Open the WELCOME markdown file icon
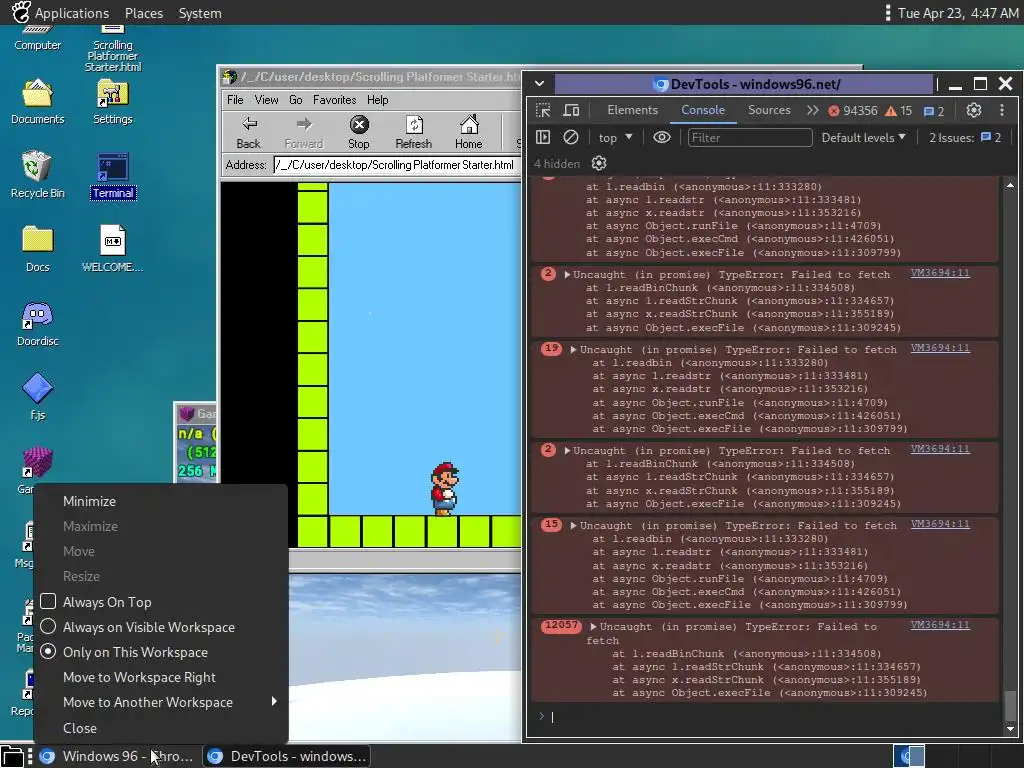 pyautogui.click(x=112, y=249)
